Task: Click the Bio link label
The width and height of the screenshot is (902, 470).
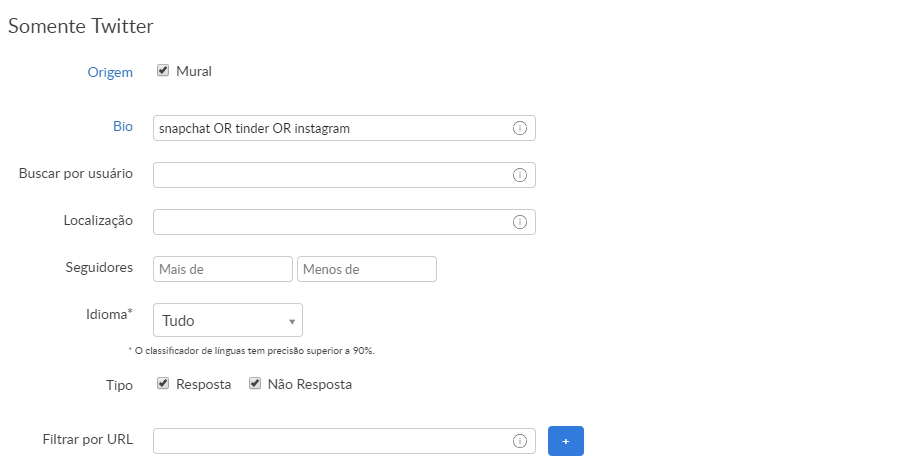Action: point(122,127)
